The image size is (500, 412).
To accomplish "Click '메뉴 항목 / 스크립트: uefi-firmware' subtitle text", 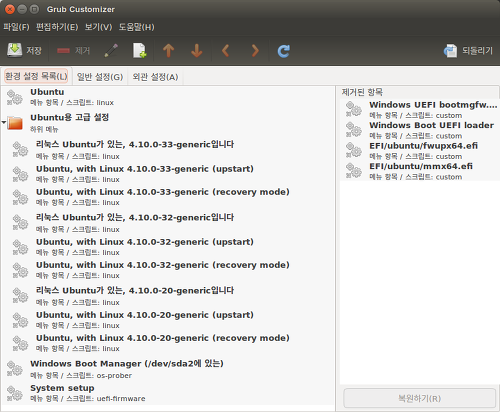I will pos(88,398).
